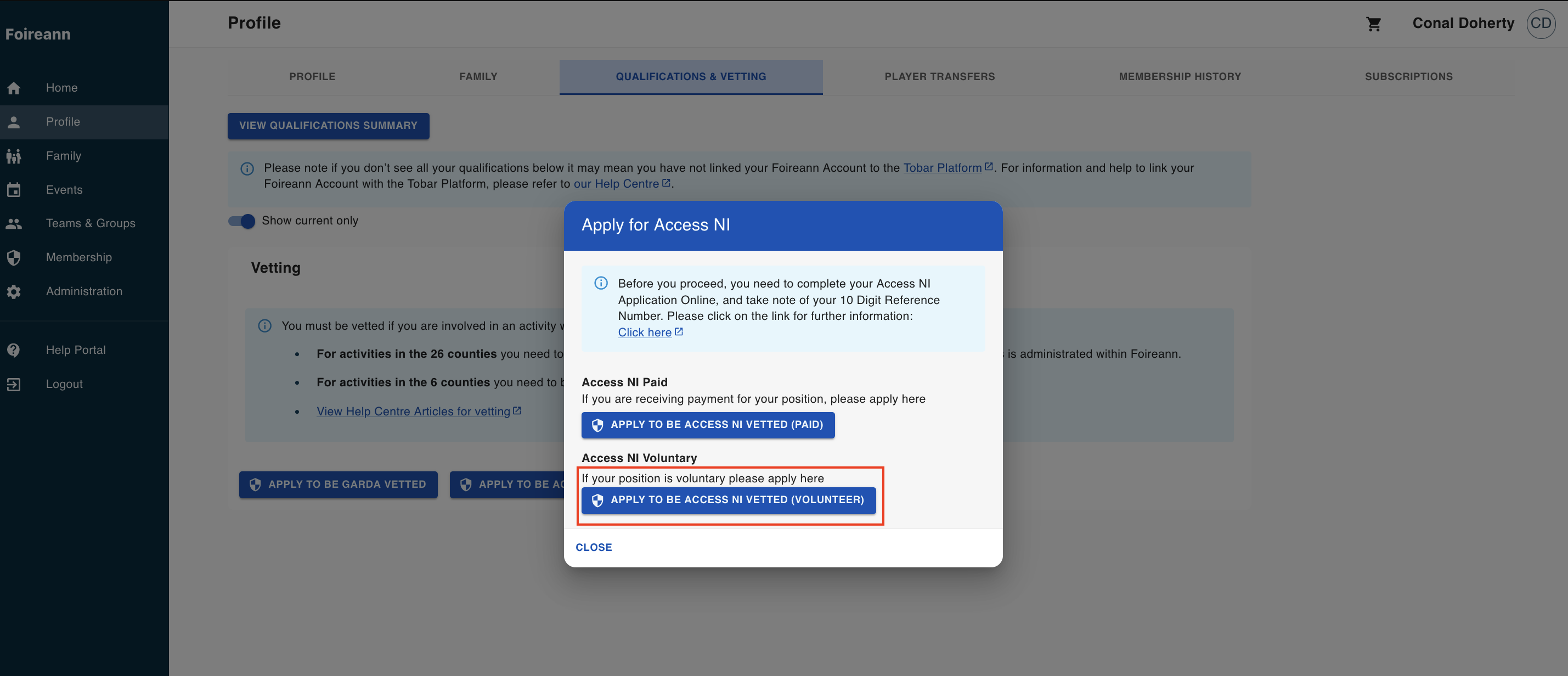
Task: Open the Click here link in dialog
Action: click(x=645, y=333)
